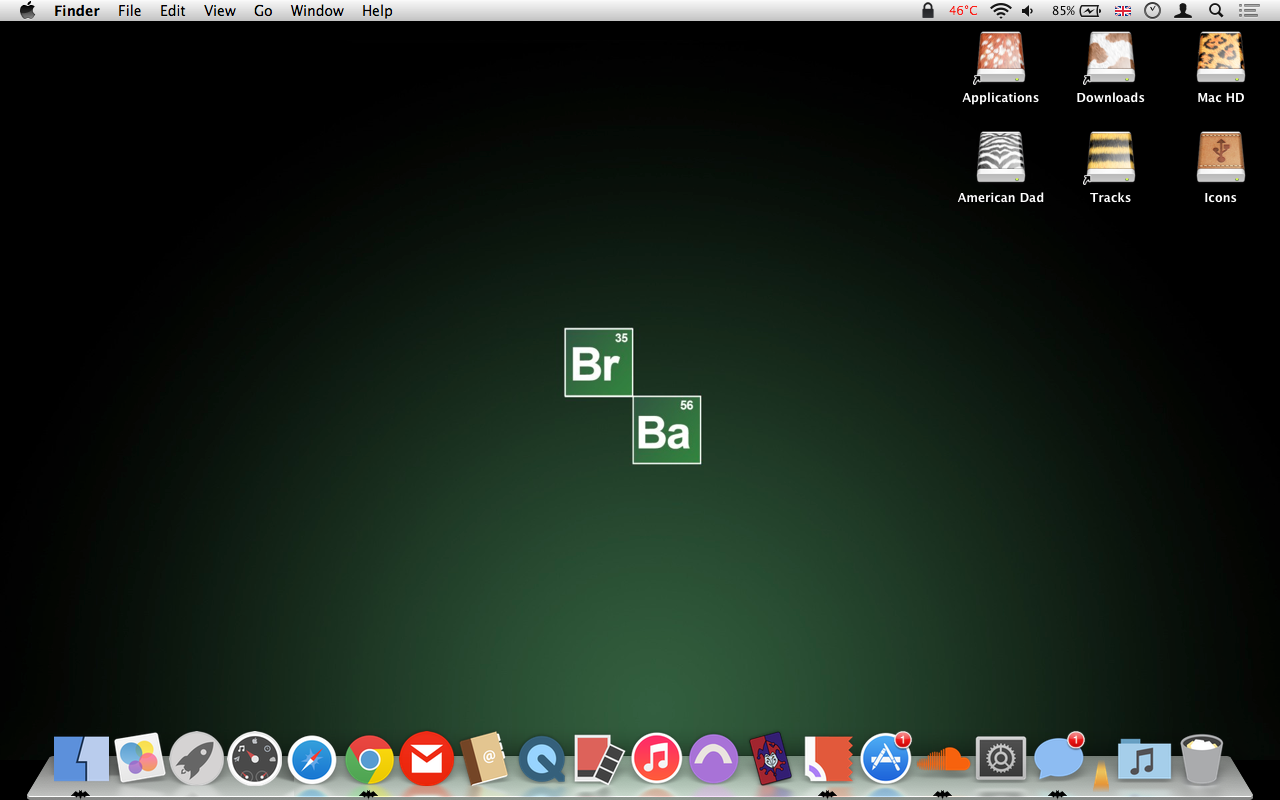The width and height of the screenshot is (1280, 800).
Task: Open Spotlight search magnifier
Action: 1216,11
